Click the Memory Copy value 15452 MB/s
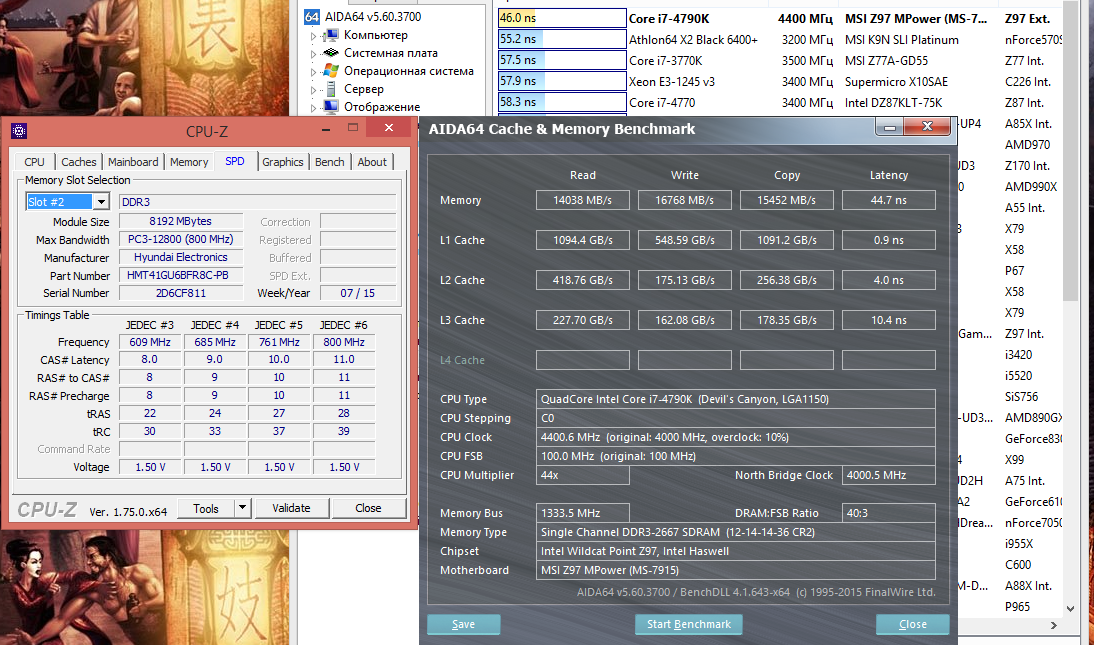Viewport: 1094px width, 645px height. tap(786, 200)
